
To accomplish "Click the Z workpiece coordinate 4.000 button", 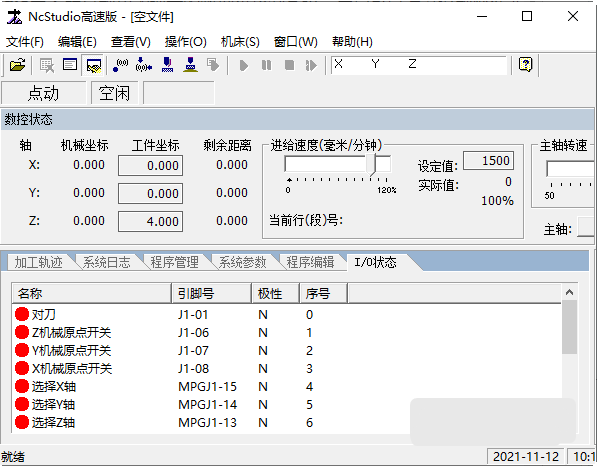I will [x=150, y=221].
